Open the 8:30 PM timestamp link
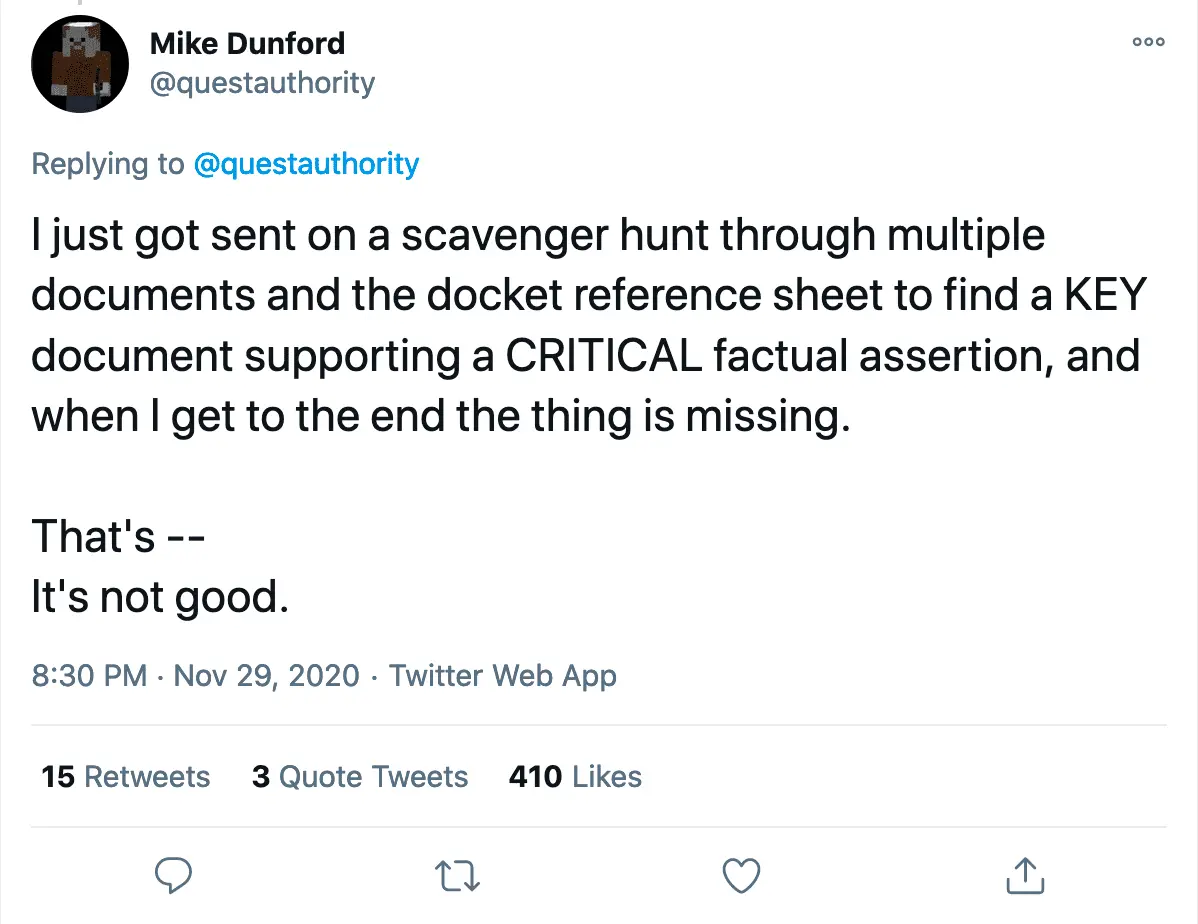This screenshot has height=924, width=1198. point(89,676)
